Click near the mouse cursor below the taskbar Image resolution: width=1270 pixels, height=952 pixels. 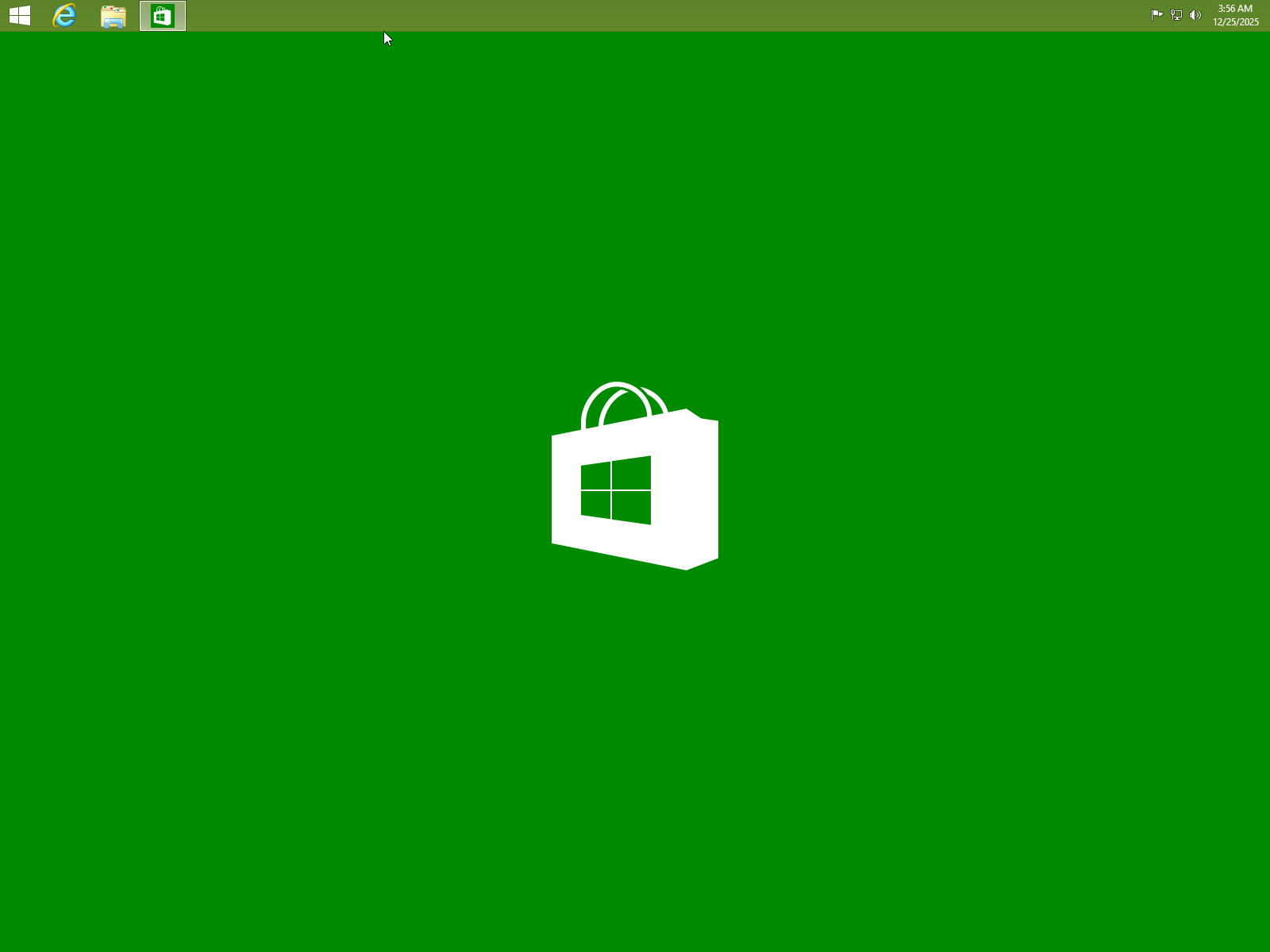tap(387, 38)
